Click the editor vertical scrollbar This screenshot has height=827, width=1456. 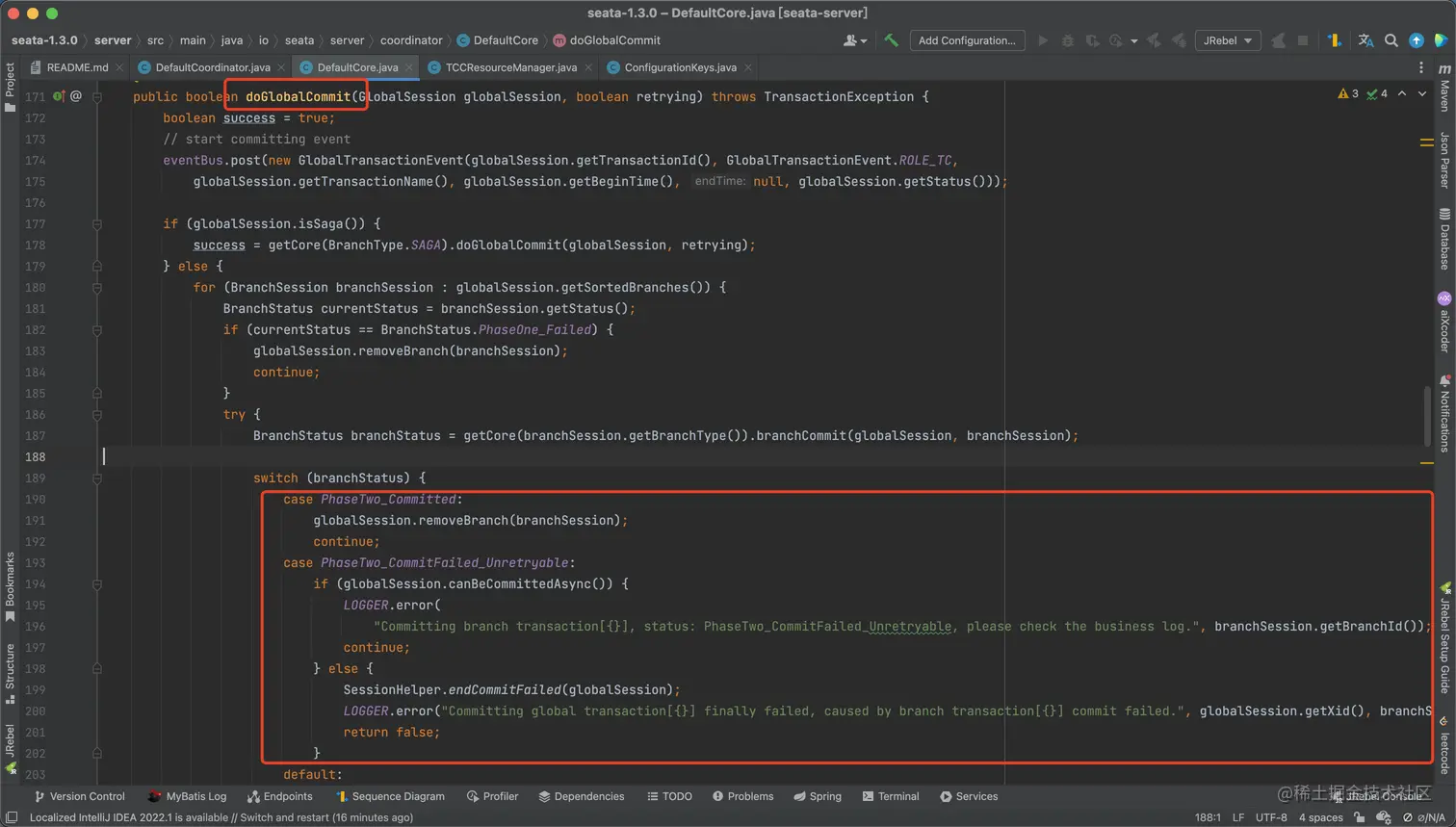[x=1428, y=416]
